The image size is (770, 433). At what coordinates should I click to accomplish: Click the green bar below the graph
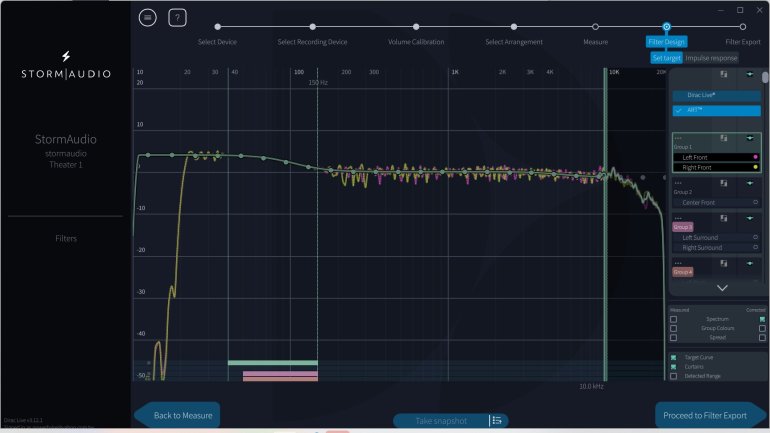point(273,363)
